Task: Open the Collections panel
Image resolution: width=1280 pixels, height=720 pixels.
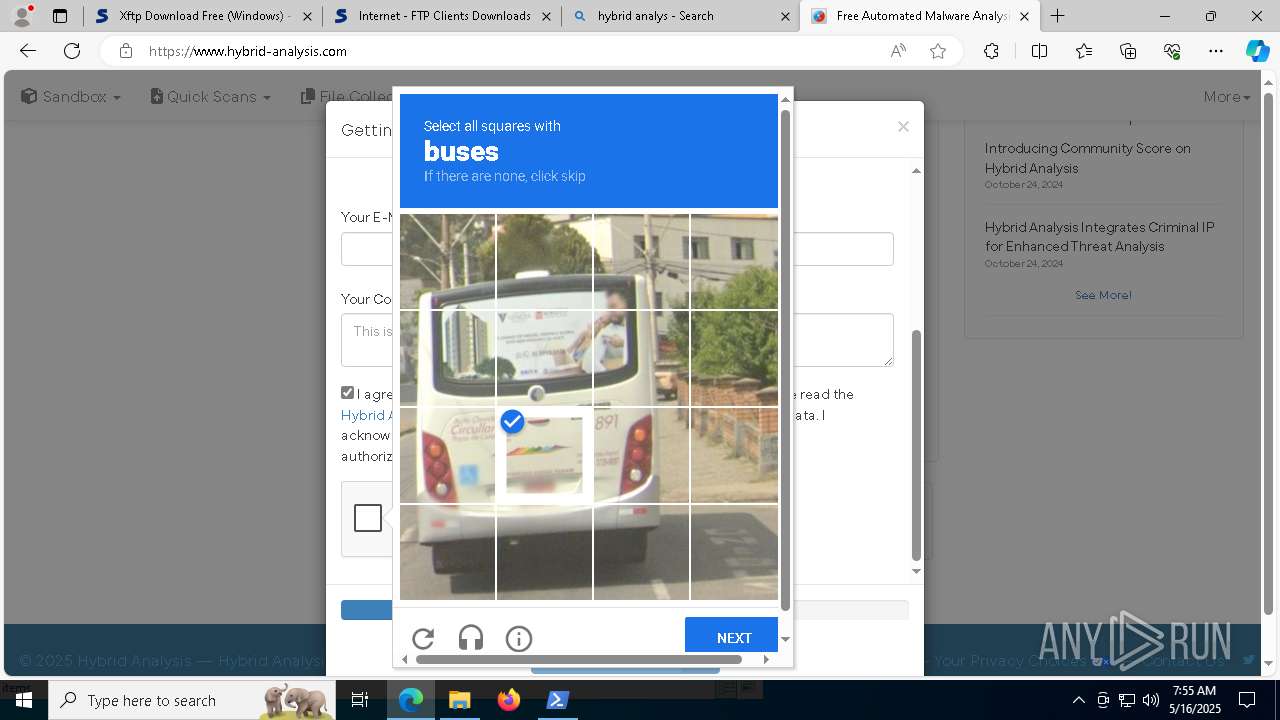Action: point(1128,51)
